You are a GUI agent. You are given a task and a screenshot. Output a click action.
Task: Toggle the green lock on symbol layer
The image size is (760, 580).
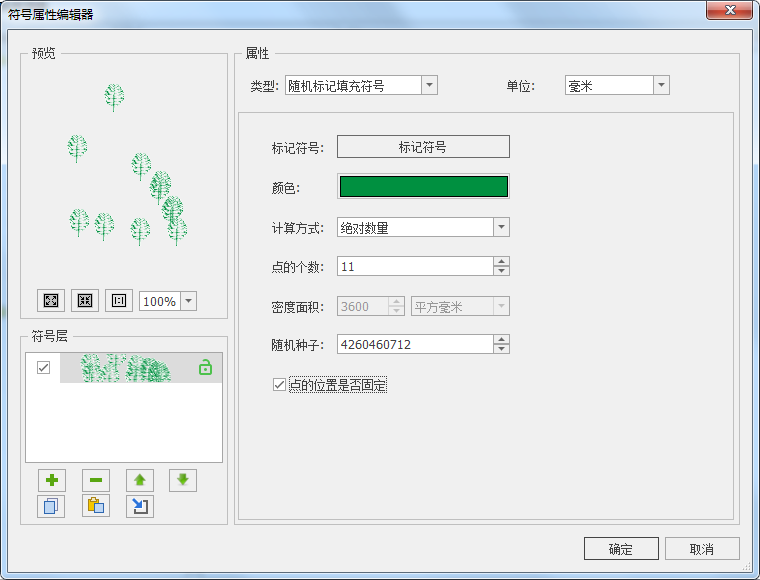pos(205,368)
